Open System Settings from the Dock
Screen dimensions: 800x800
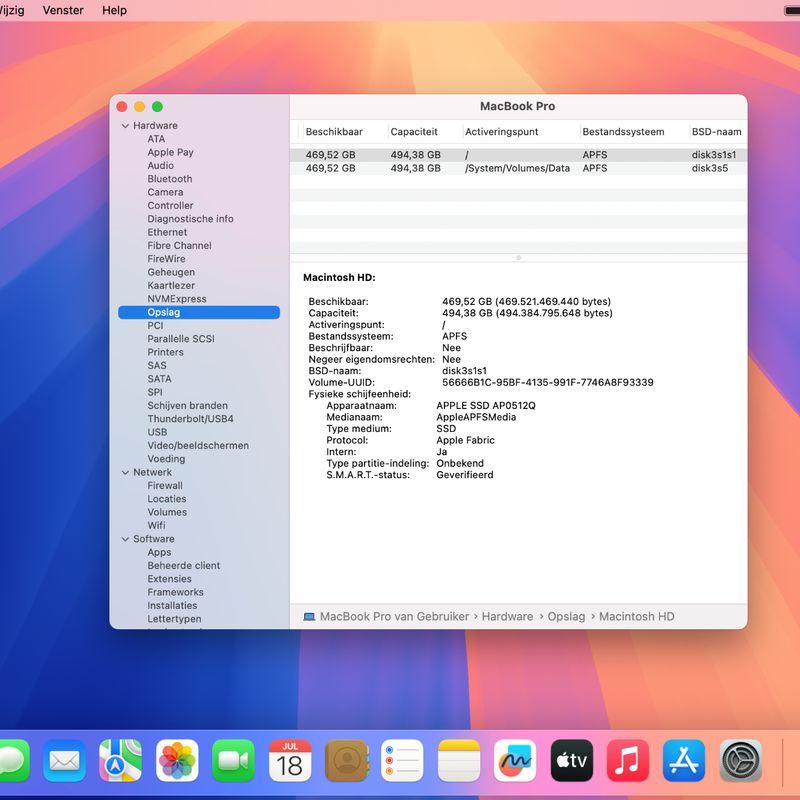[741, 760]
